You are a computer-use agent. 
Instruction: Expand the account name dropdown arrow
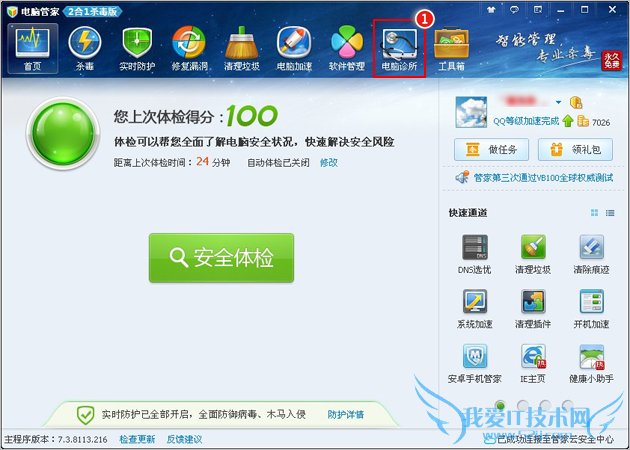tap(558, 102)
